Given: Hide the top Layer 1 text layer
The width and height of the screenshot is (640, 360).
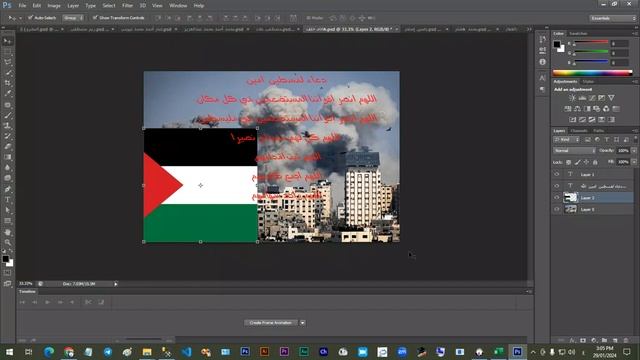Looking at the screenshot, I should point(557,174).
